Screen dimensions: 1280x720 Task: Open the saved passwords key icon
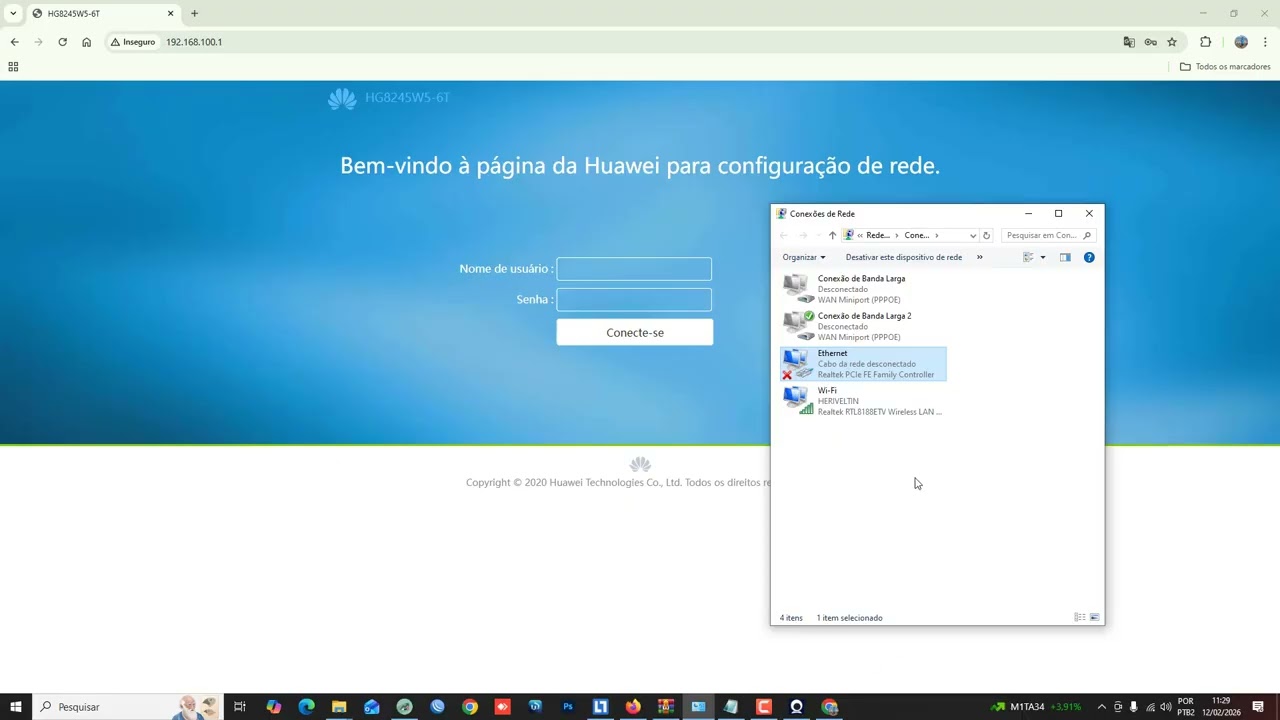point(1151,42)
